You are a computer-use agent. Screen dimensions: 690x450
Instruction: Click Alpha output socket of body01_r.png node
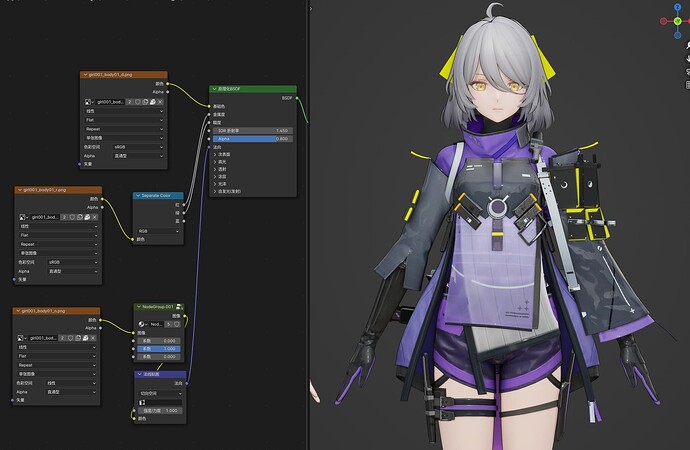102,207
